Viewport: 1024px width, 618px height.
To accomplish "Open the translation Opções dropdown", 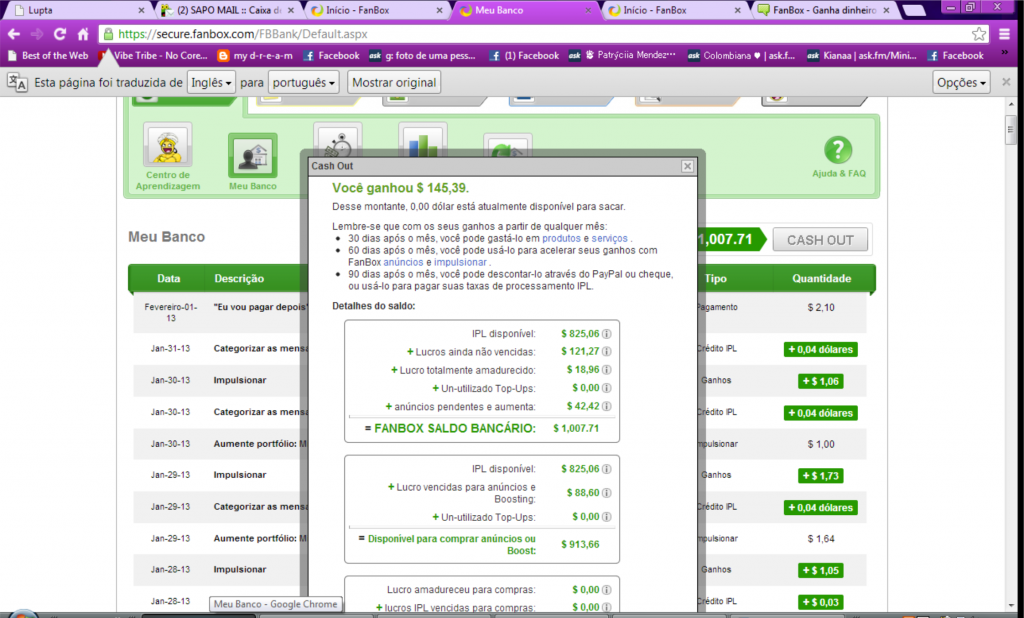I will tap(961, 83).
